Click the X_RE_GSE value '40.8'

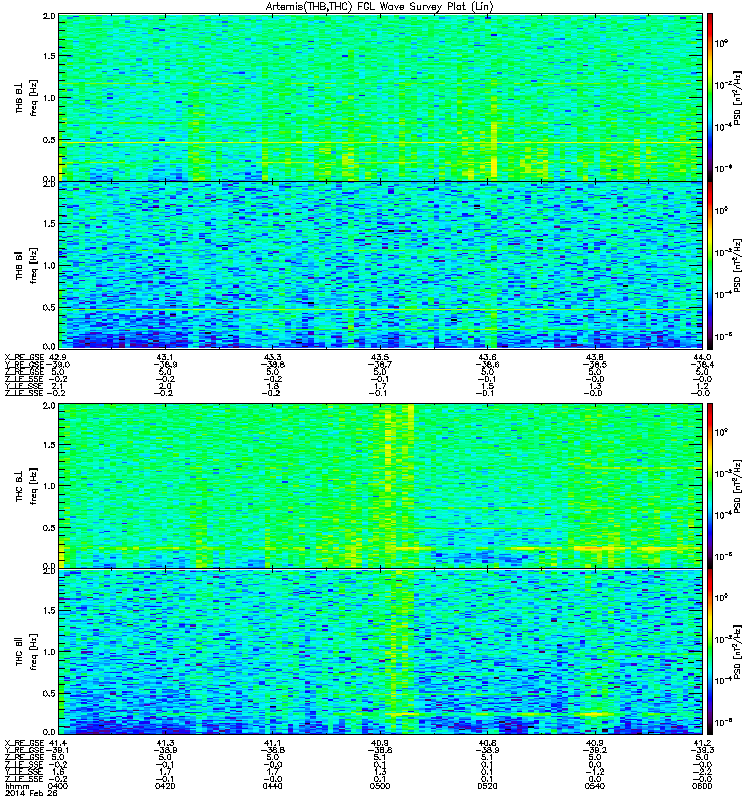(x=488, y=743)
